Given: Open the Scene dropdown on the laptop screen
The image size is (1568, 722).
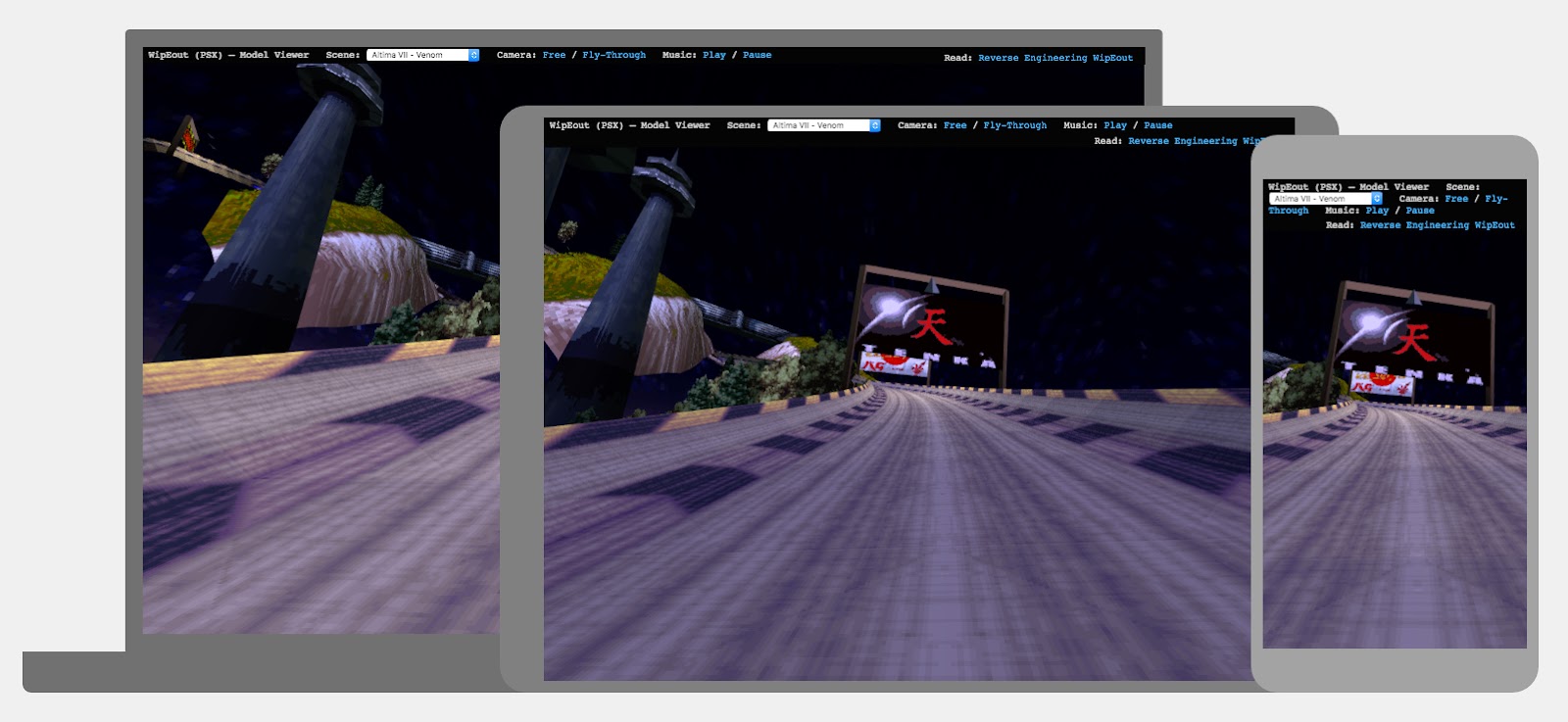Looking at the screenshot, I should pyautogui.click(x=422, y=55).
